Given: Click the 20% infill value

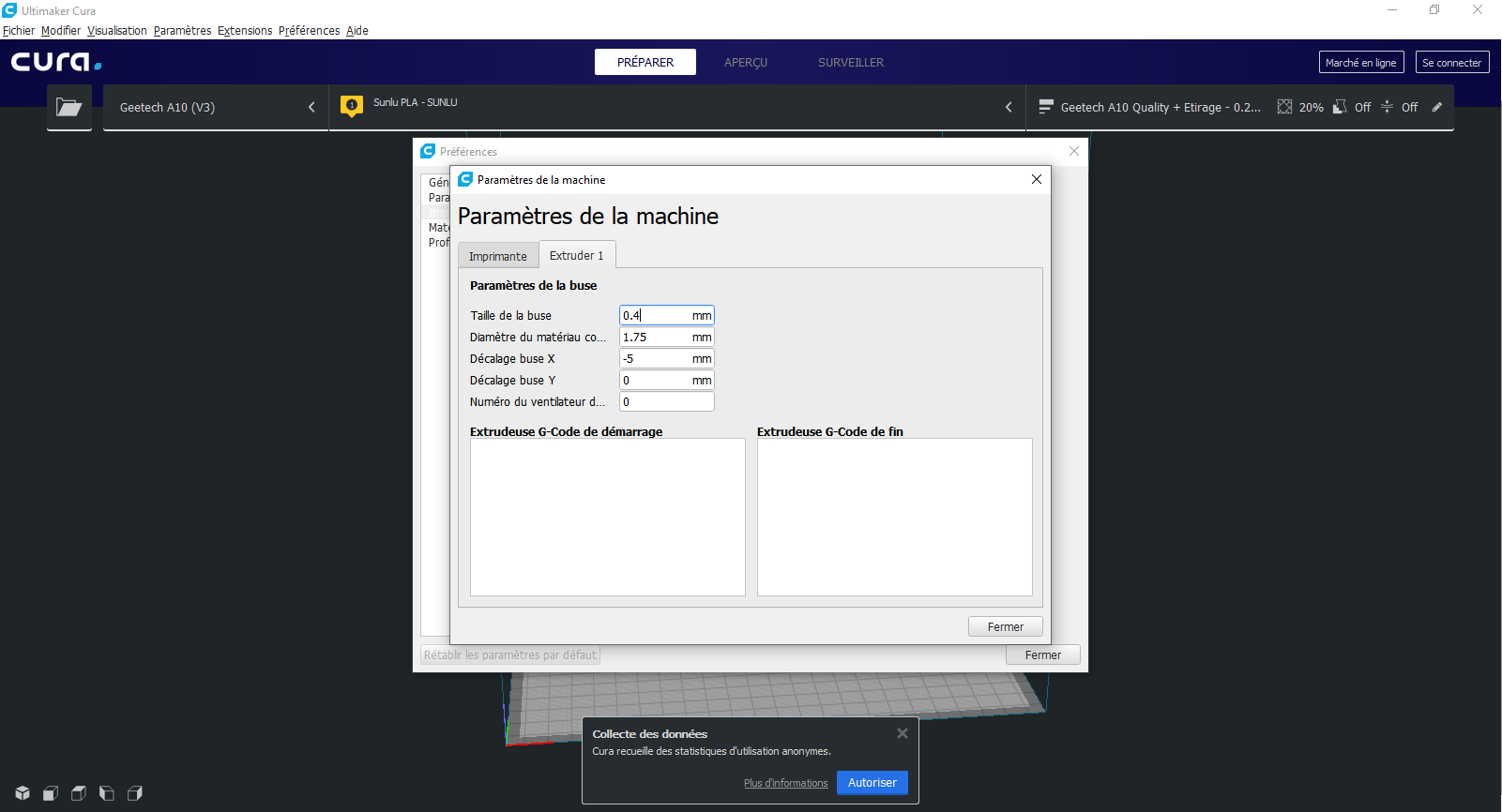Looking at the screenshot, I should pos(1312,107).
